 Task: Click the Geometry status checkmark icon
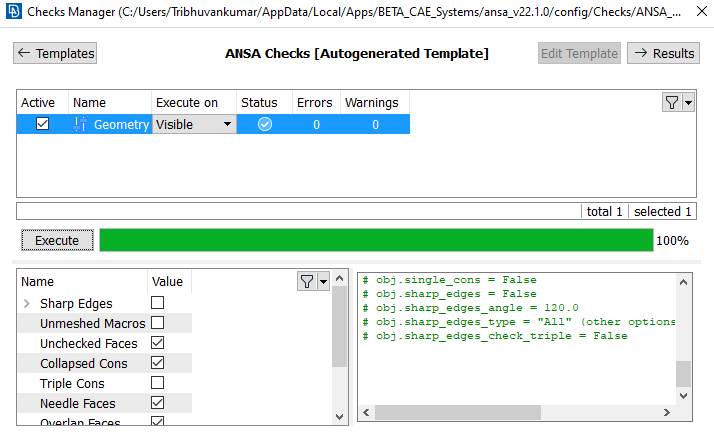pyautogui.click(x=265, y=124)
